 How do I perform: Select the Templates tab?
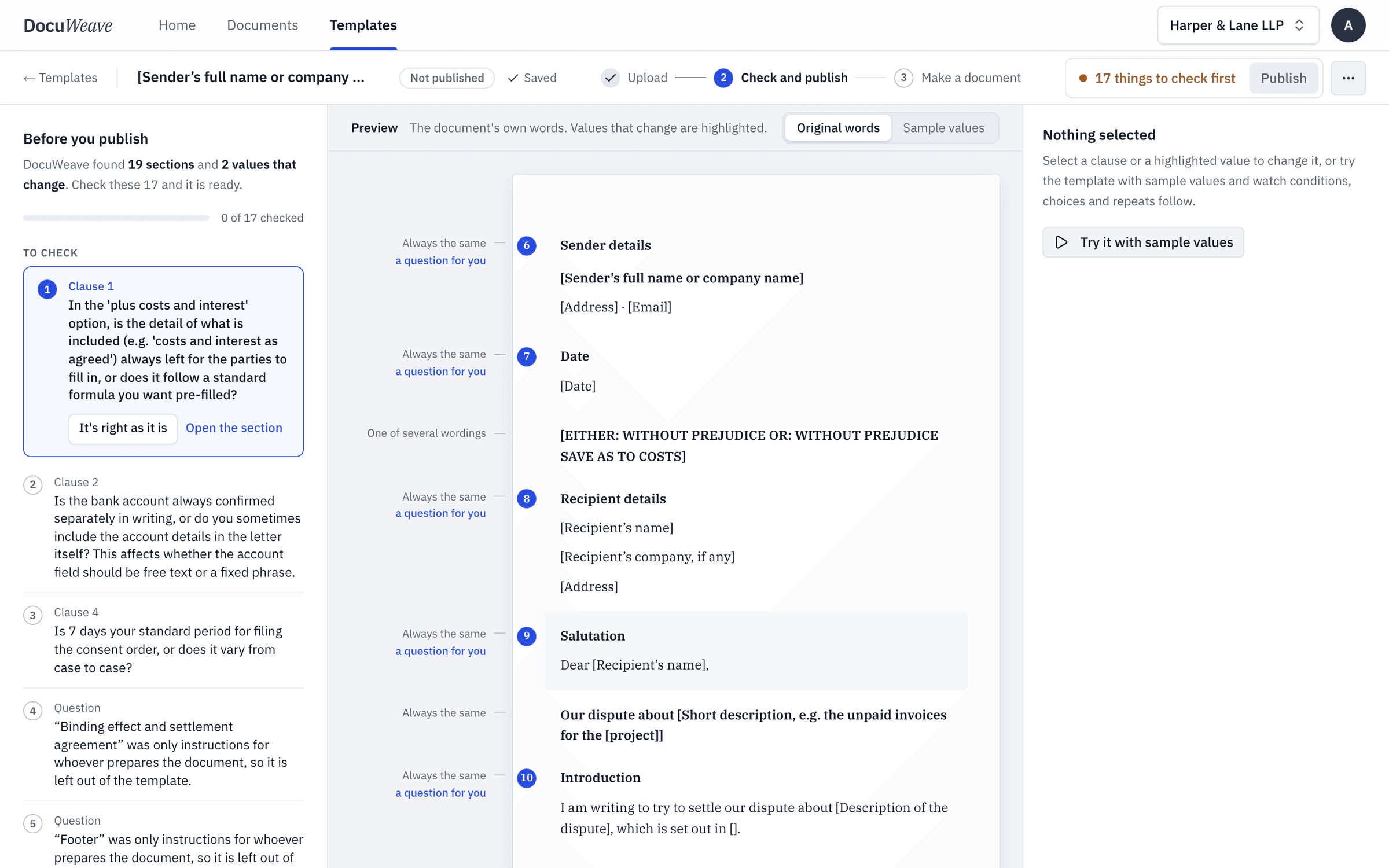click(x=363, y=25)
